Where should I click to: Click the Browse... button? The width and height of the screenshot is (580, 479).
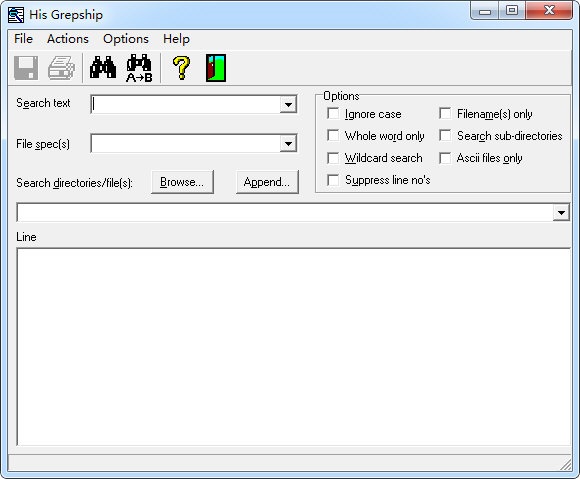point(182,182)
